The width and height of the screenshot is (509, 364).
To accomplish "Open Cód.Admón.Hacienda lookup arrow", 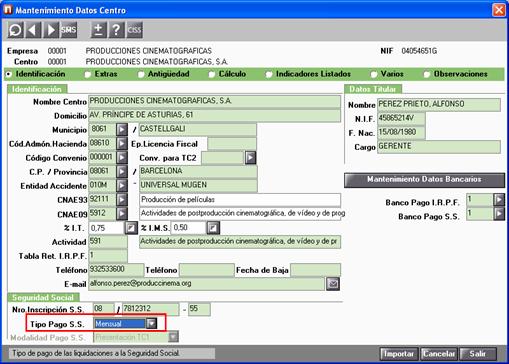I will 122,144.
